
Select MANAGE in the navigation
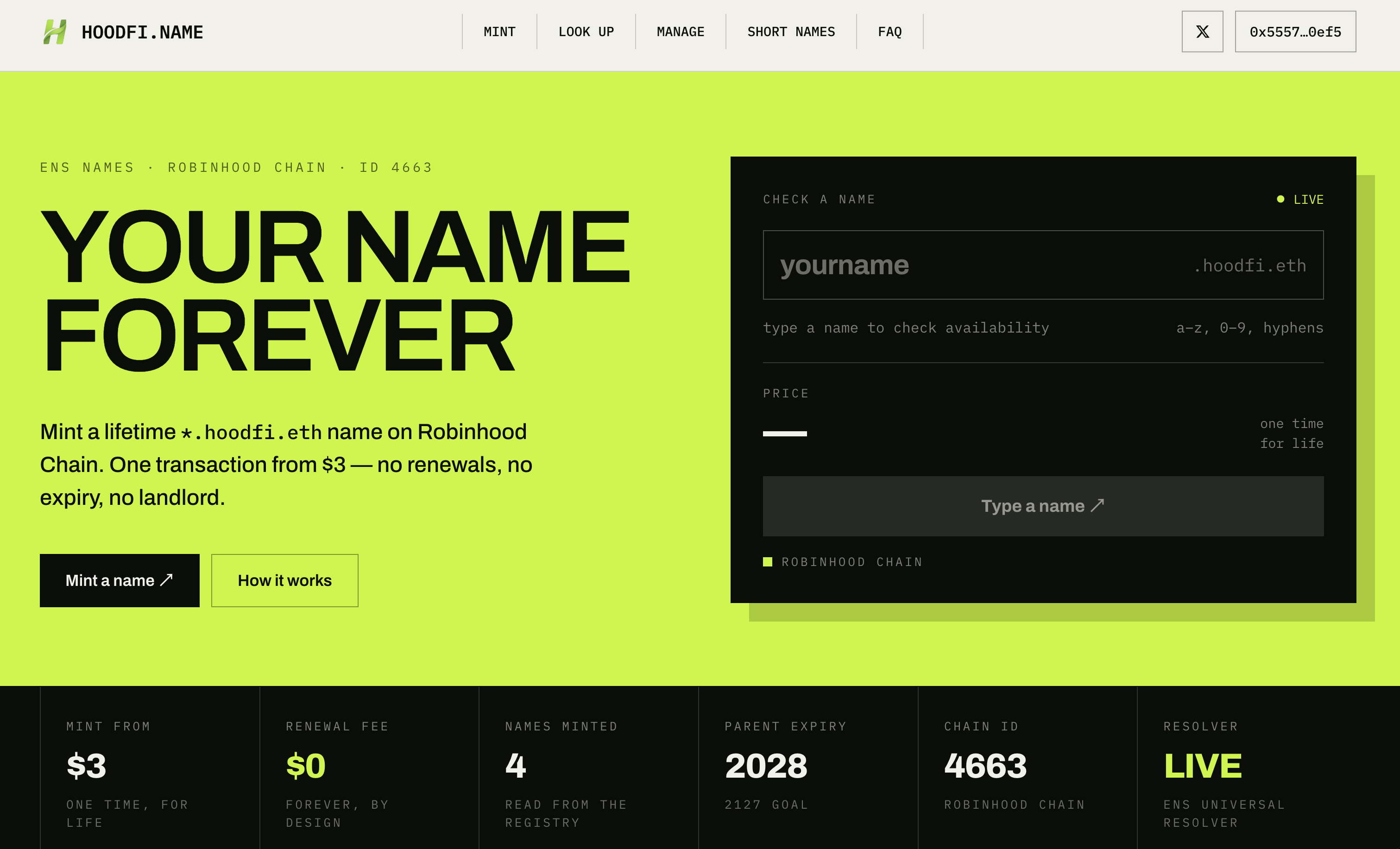[680, 32]
